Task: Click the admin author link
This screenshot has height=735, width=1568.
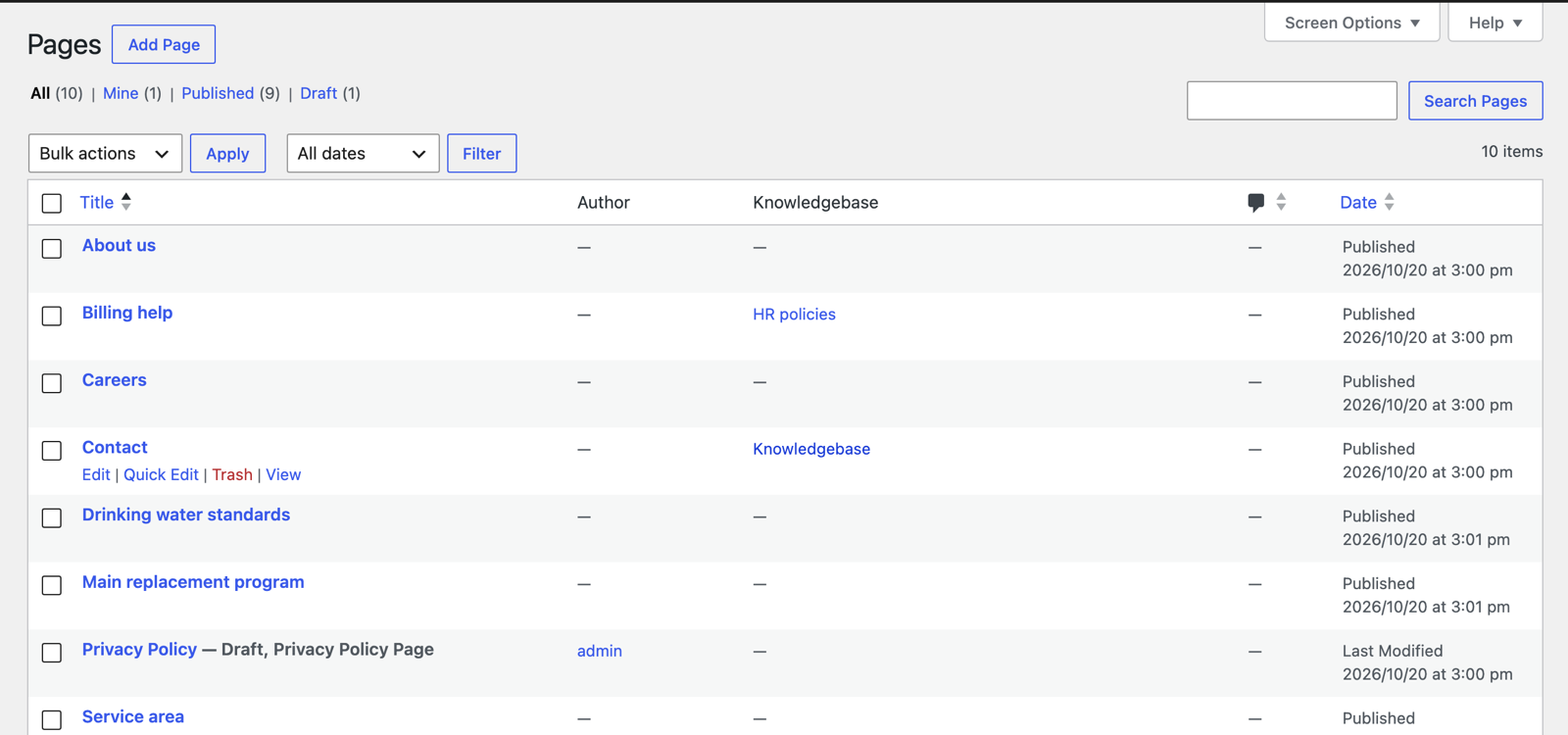Action: (600, 651)
